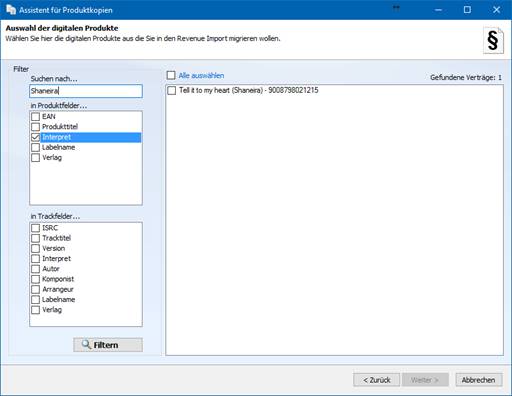This screenshot has width=512, height=396.
Task: Click the magnifier icon on Filtern button
Action: click(x=86, y=344)
